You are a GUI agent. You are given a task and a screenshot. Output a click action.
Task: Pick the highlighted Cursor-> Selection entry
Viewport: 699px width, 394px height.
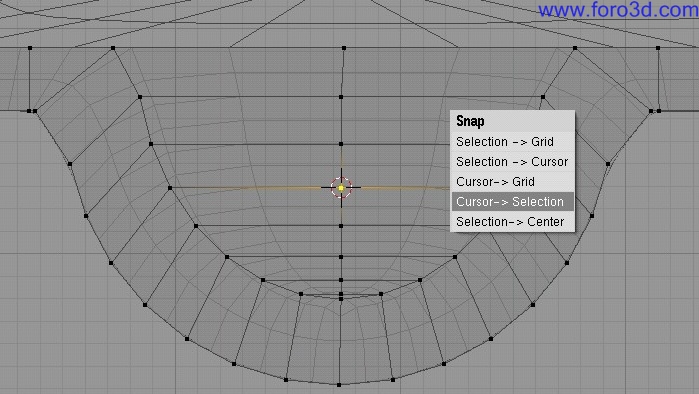point(512,202)
